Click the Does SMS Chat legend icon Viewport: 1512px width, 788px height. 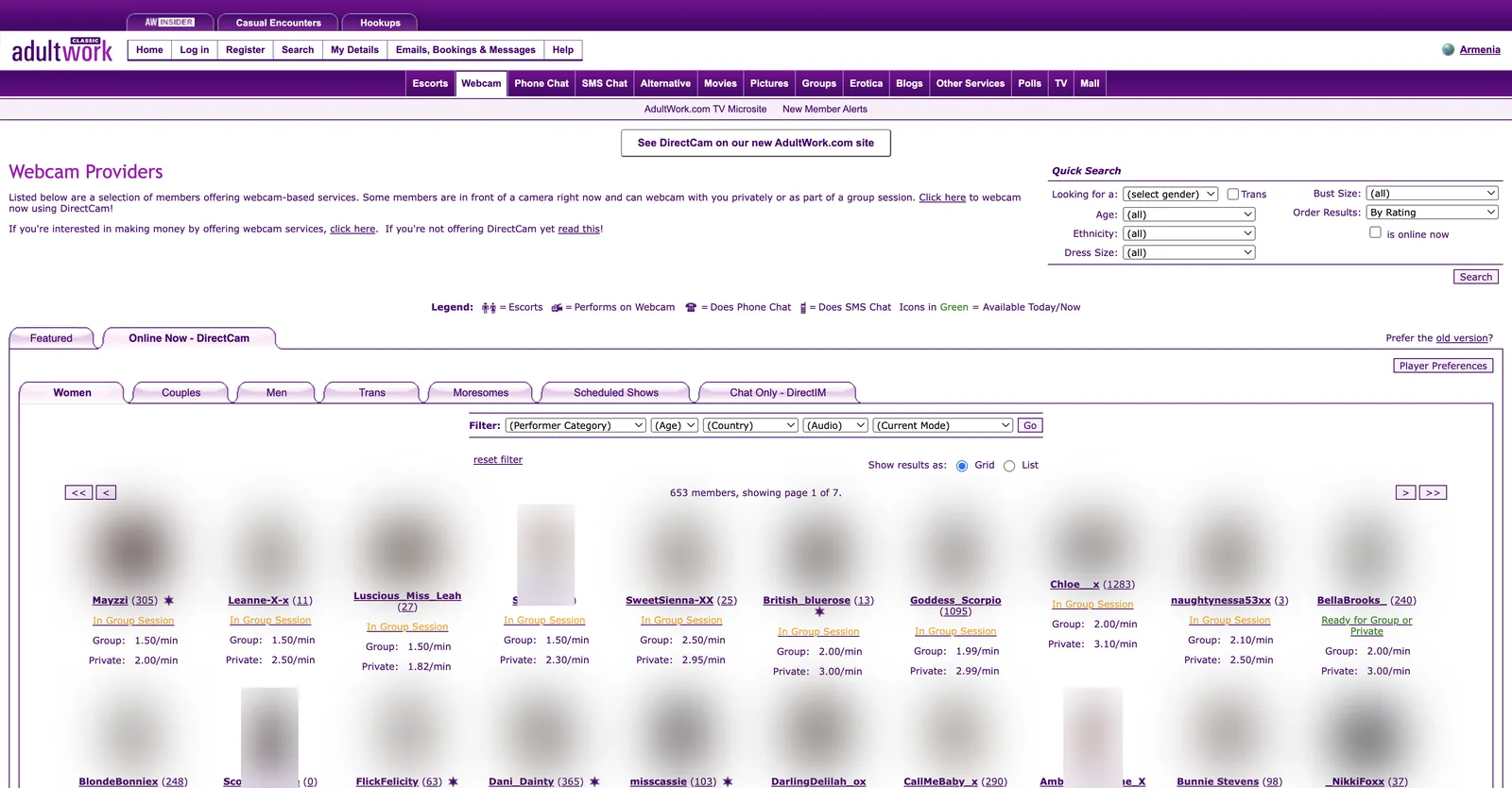[803, 308]
